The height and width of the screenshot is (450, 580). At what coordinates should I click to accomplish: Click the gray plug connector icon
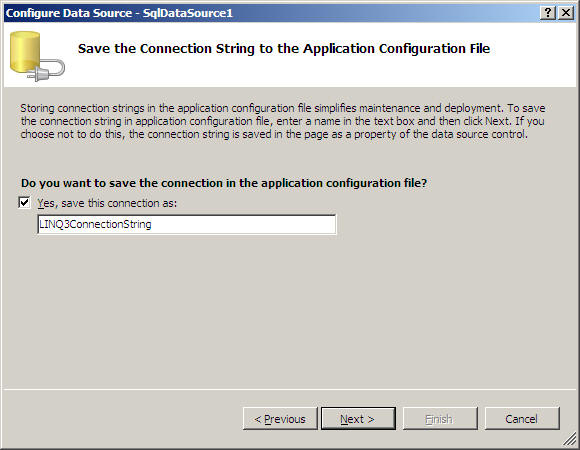pos(47,71)
